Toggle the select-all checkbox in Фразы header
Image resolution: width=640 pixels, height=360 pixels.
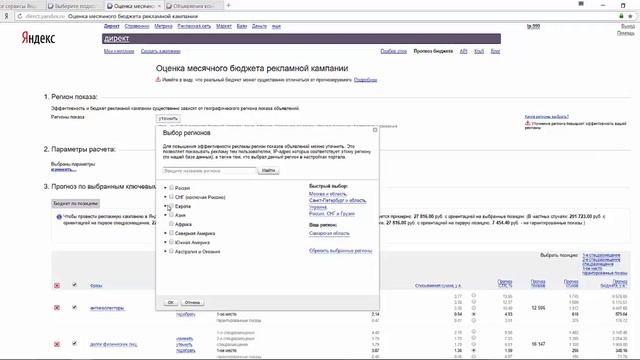(74, 285)
